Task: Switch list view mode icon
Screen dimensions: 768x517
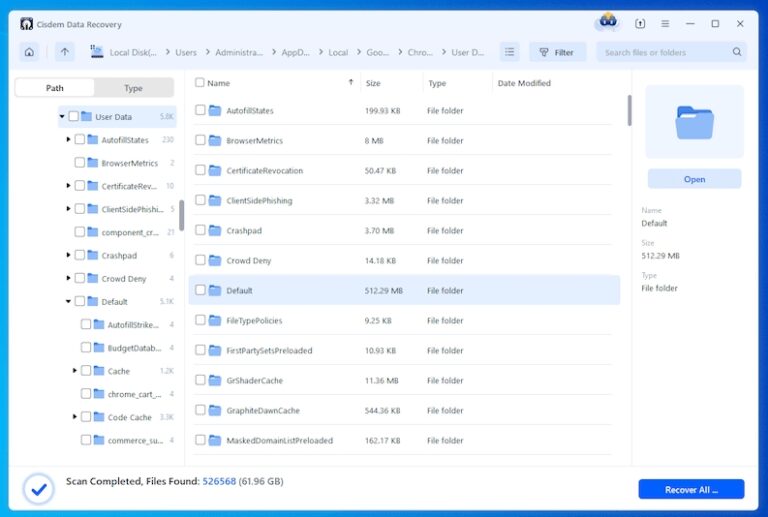Action: (x=510, y=52)
